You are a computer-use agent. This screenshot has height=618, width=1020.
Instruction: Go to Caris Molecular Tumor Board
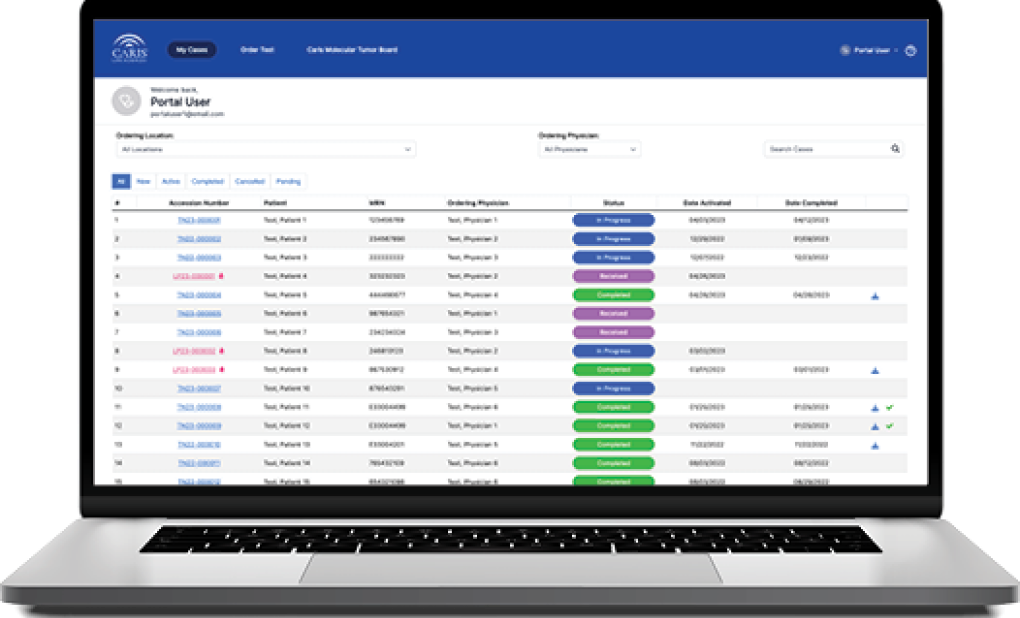tap(351, 49)
